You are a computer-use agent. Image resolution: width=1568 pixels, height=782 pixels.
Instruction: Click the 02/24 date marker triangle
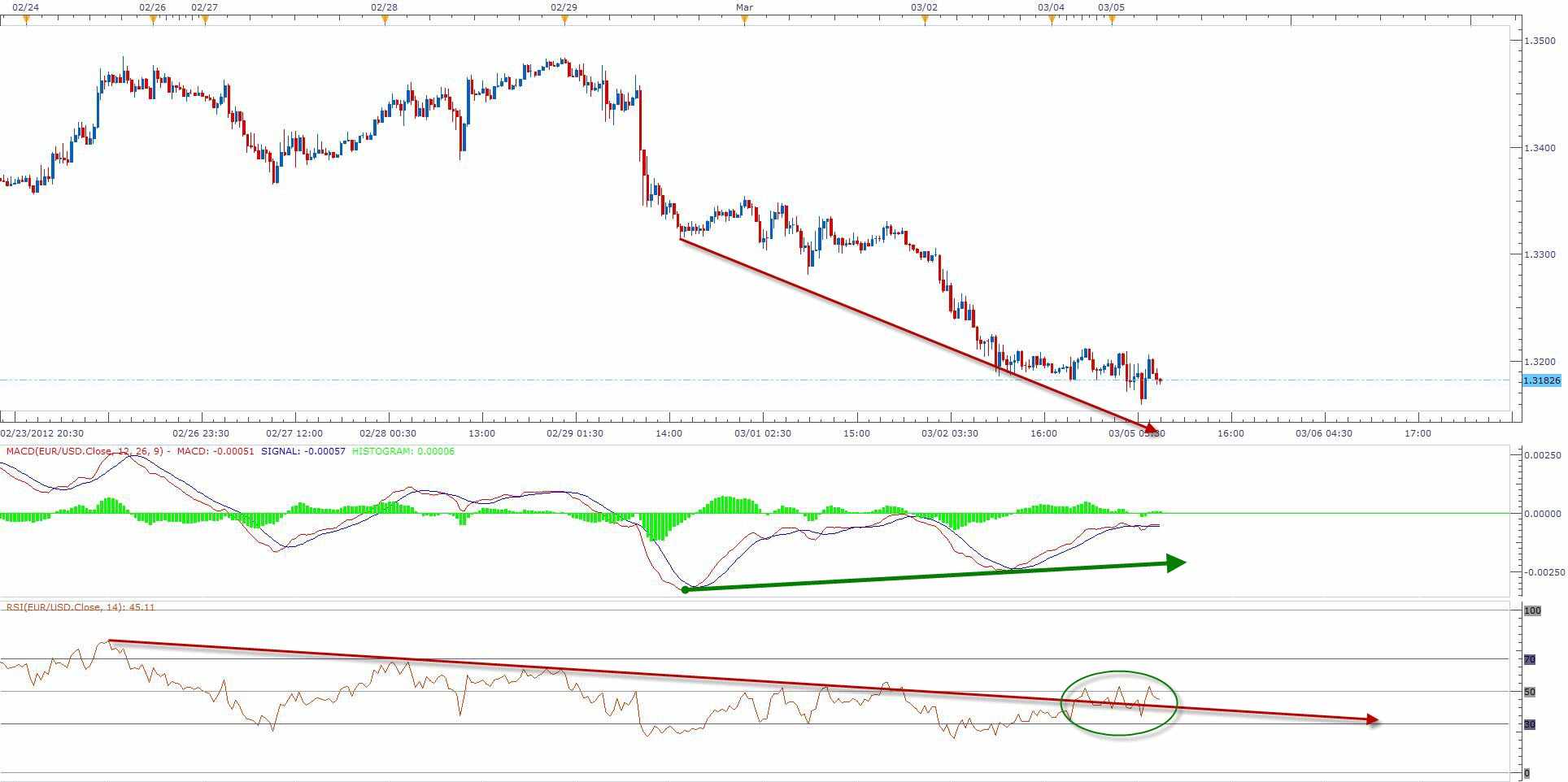click(x=26, y=20)
